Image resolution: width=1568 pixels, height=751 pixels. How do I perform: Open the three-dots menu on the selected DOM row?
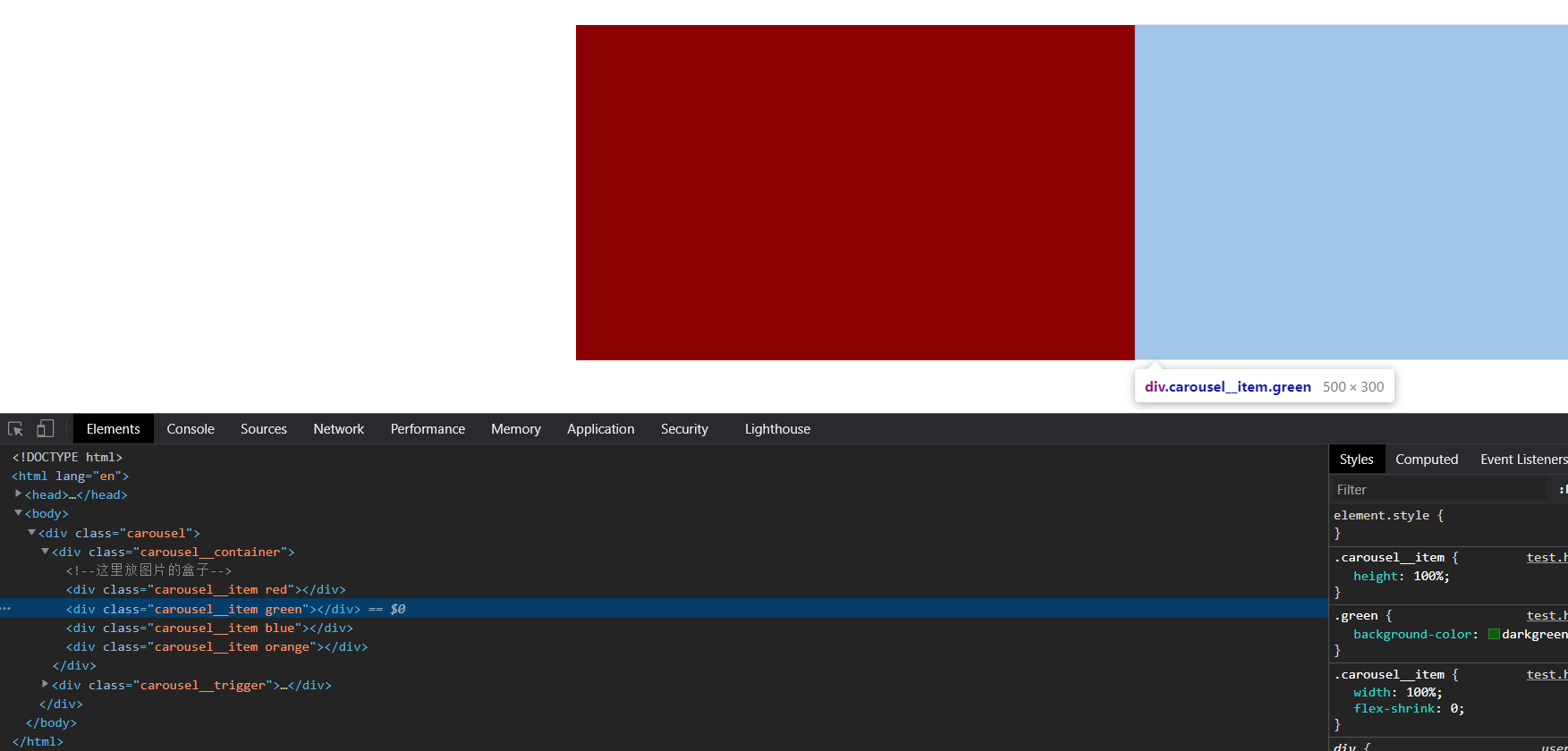pyautogui.click(x=6, y=609)
